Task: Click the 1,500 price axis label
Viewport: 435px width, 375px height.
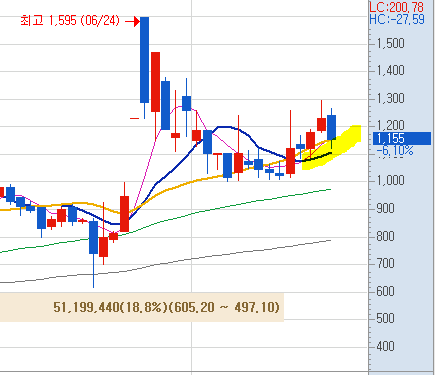Action: pyautogui.click(x=390, y=43)
